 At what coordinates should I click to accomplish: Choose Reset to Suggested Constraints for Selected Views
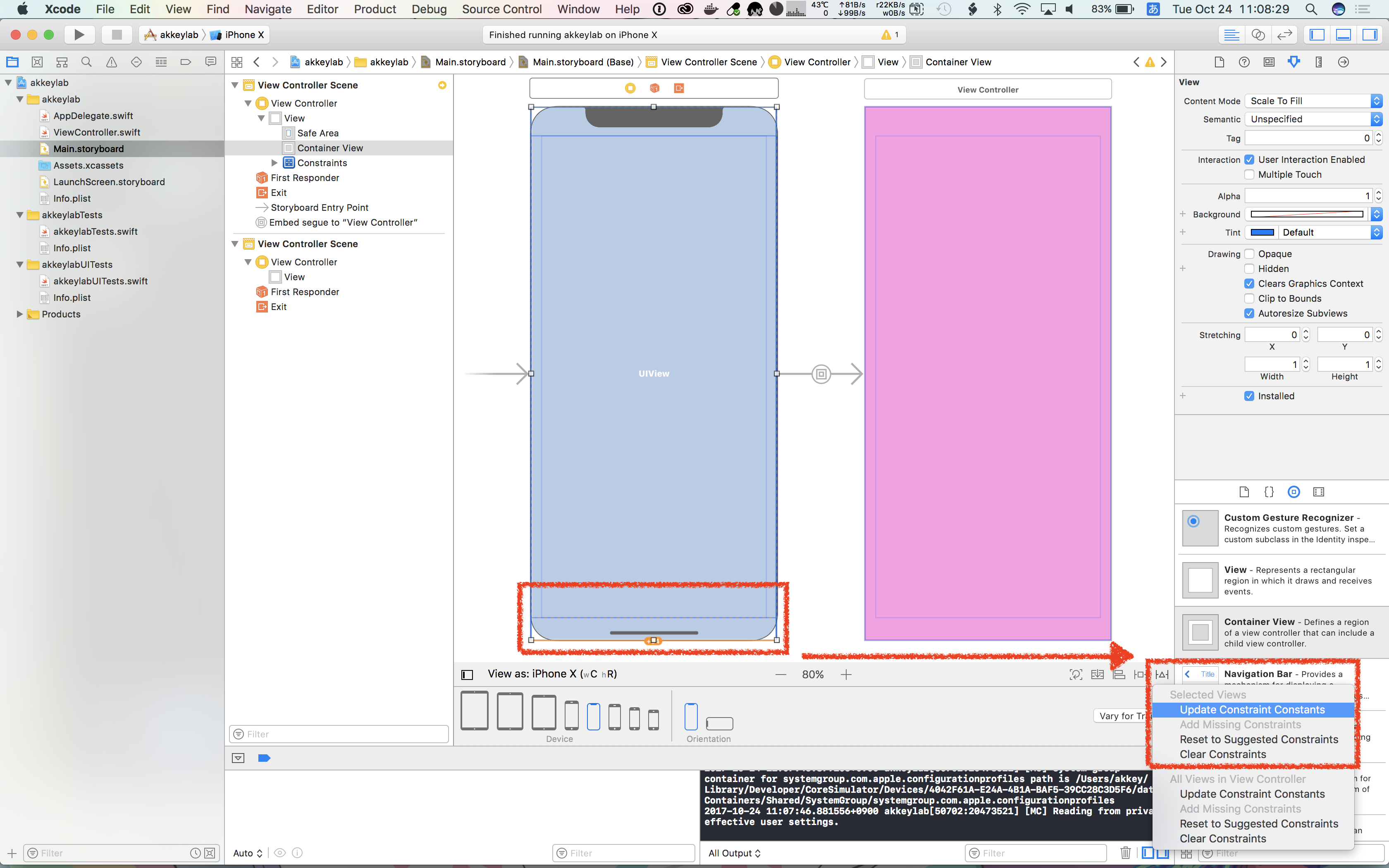(1253, 739)
